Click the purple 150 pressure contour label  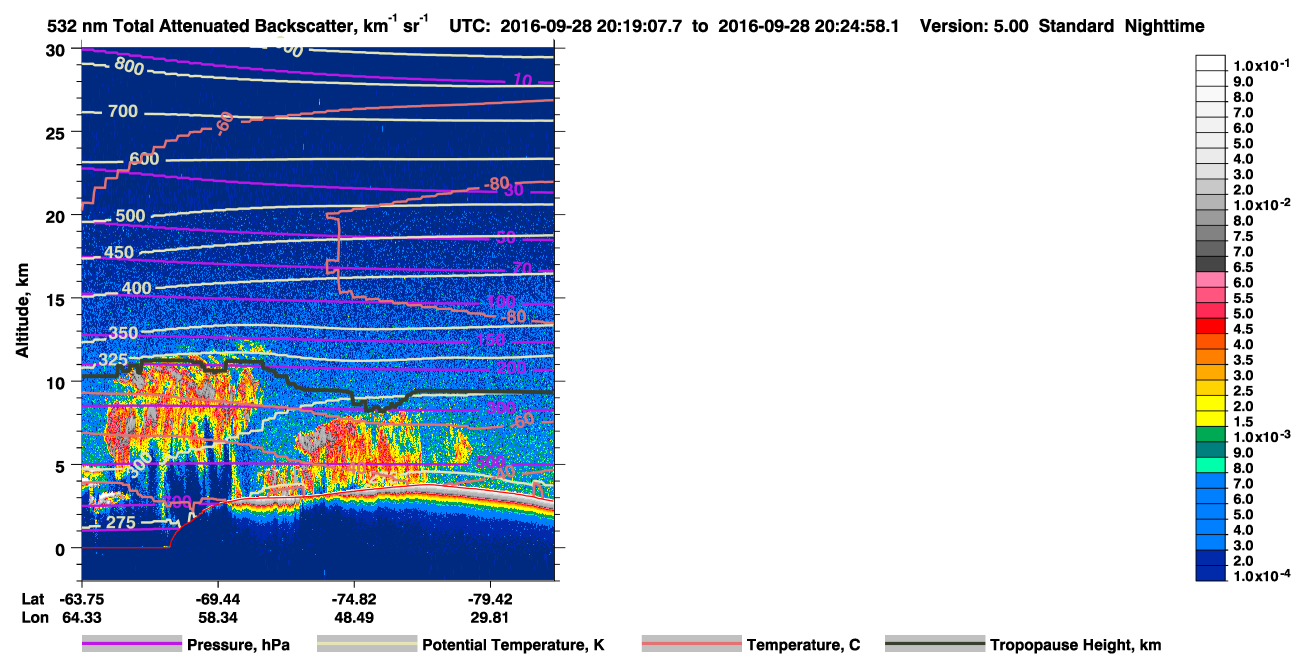tap(490, 341)
